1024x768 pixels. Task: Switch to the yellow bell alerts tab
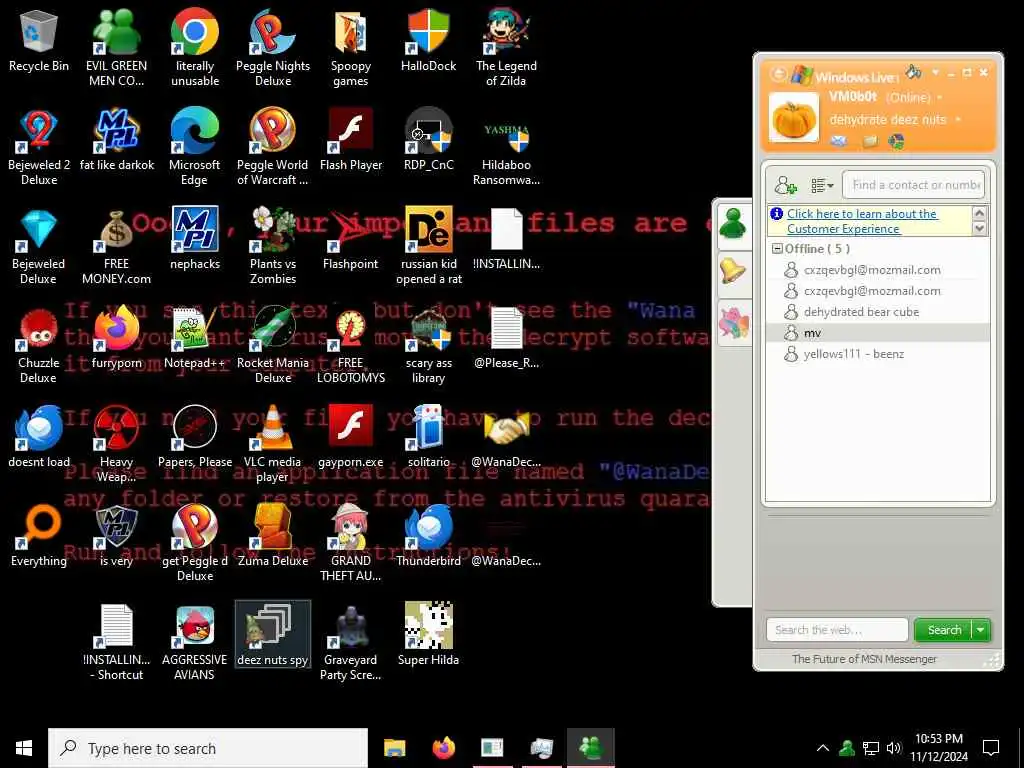click(x=734, y=272)
